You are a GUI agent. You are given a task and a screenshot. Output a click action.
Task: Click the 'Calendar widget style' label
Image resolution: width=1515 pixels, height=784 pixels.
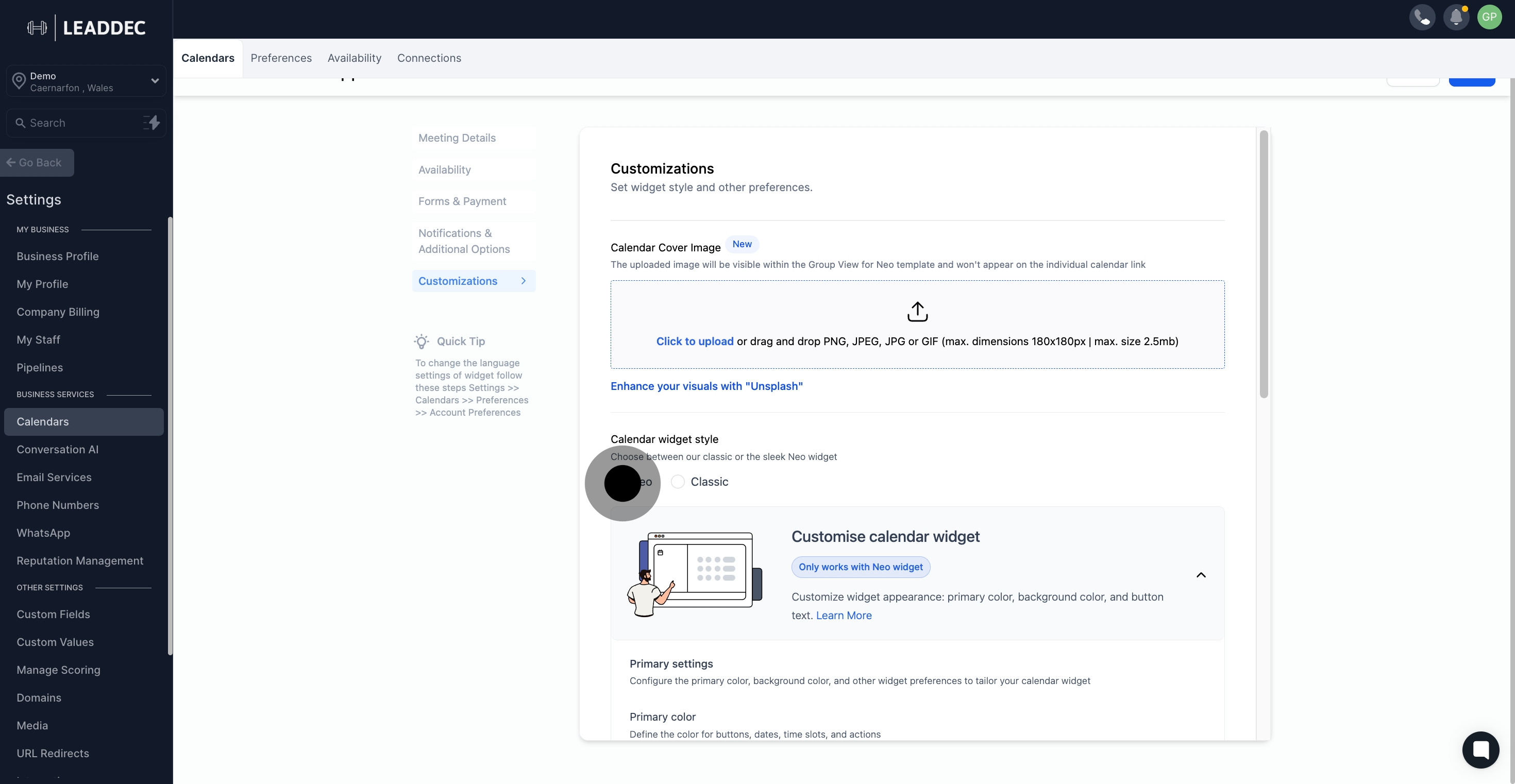[664, 439]
